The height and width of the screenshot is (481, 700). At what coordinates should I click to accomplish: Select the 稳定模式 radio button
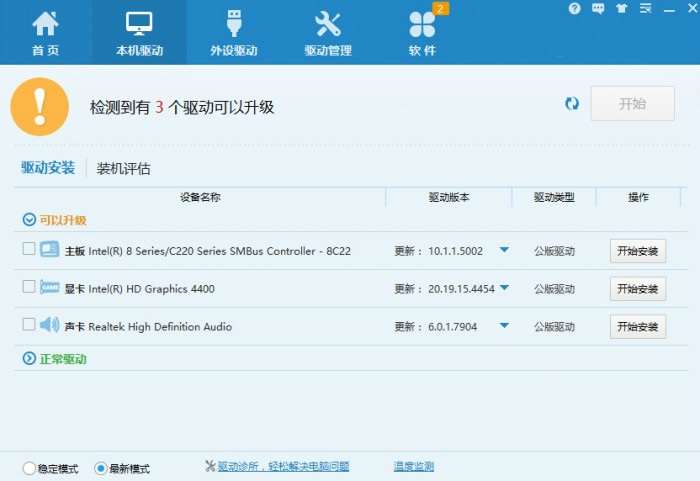point(29,468)
